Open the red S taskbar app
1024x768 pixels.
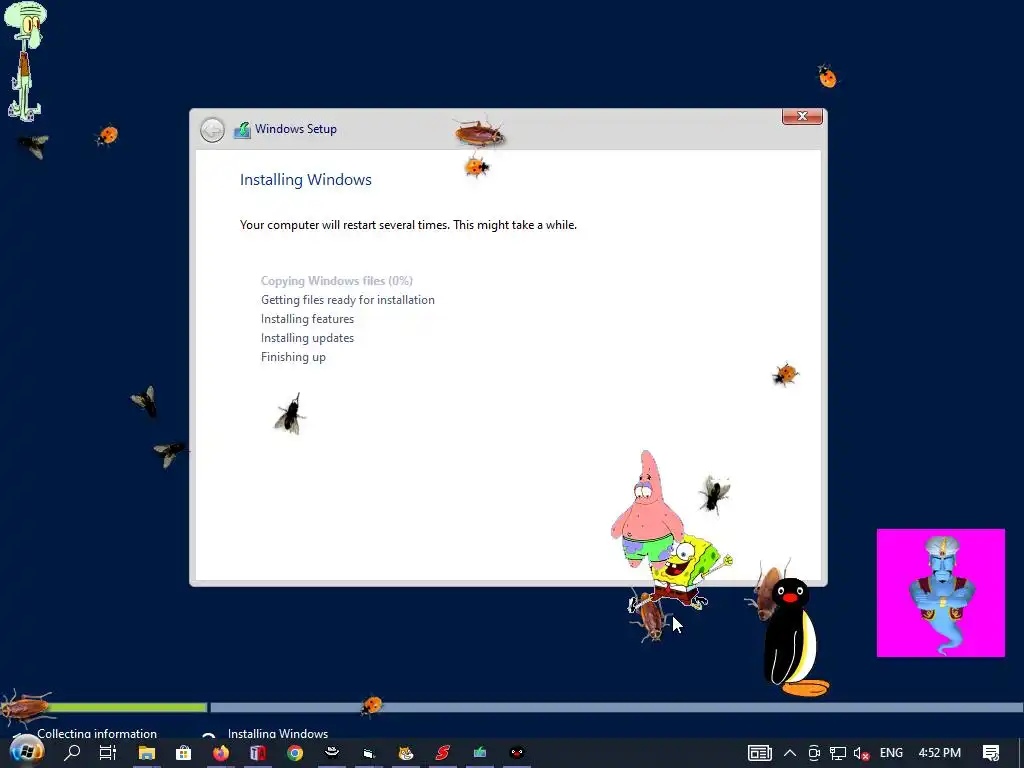443,753
